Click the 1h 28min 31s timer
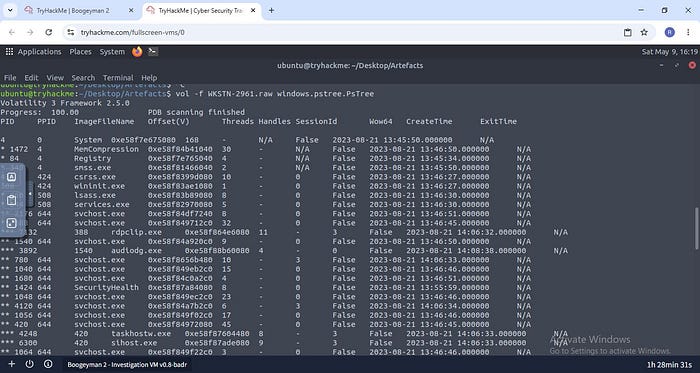The image size is (700, 373). (669, 365)
